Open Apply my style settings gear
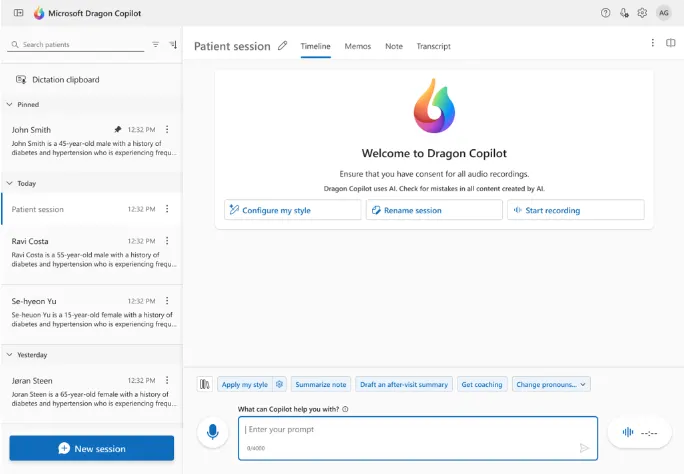Screen dimensions: 684x474 pyautogui.click(x=280, y=384)
